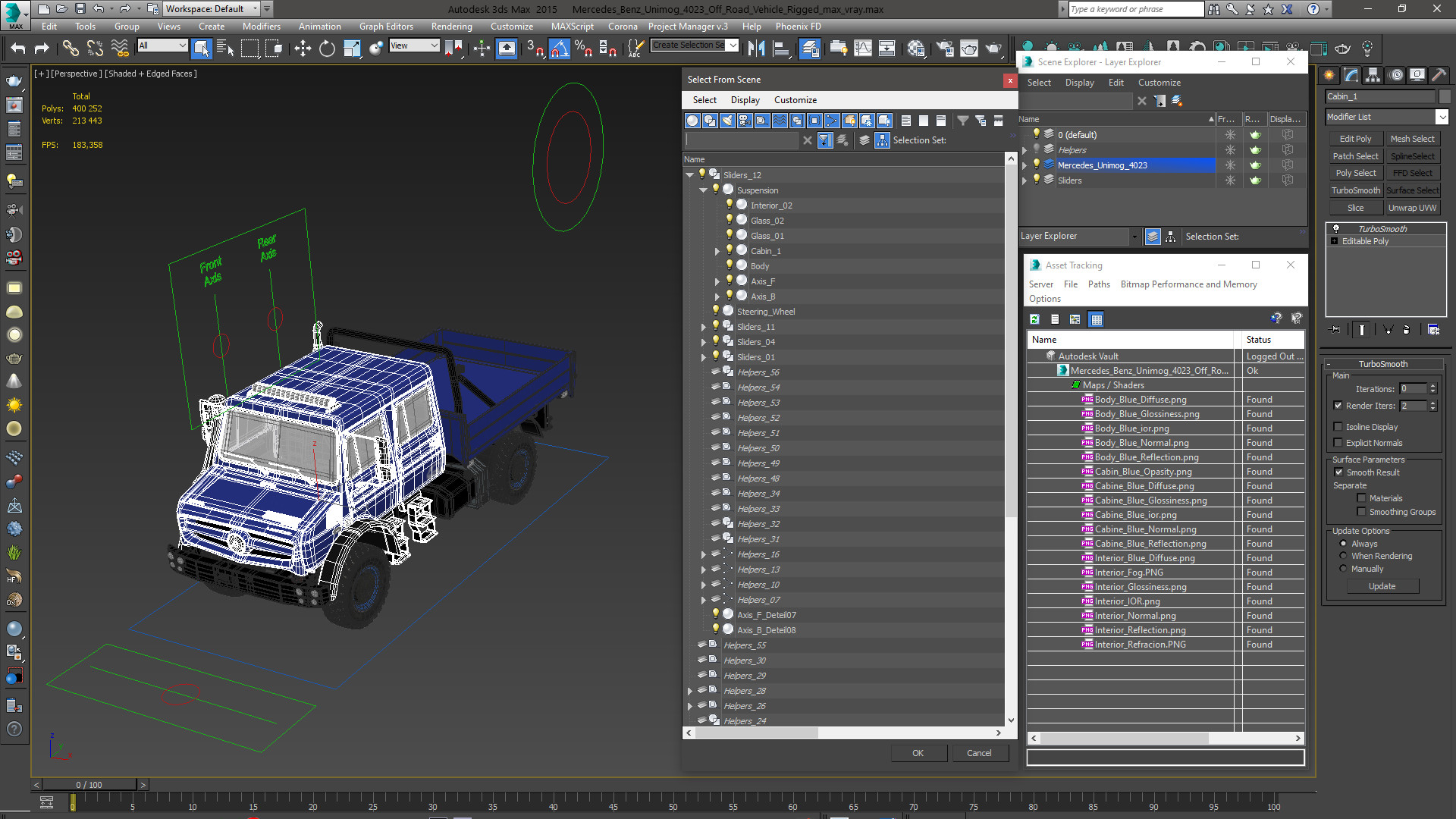The width and height of the screenshot is (1456, 819).
Task: Click the Edit Poly modifier button
Action: tap(1355, 139)
